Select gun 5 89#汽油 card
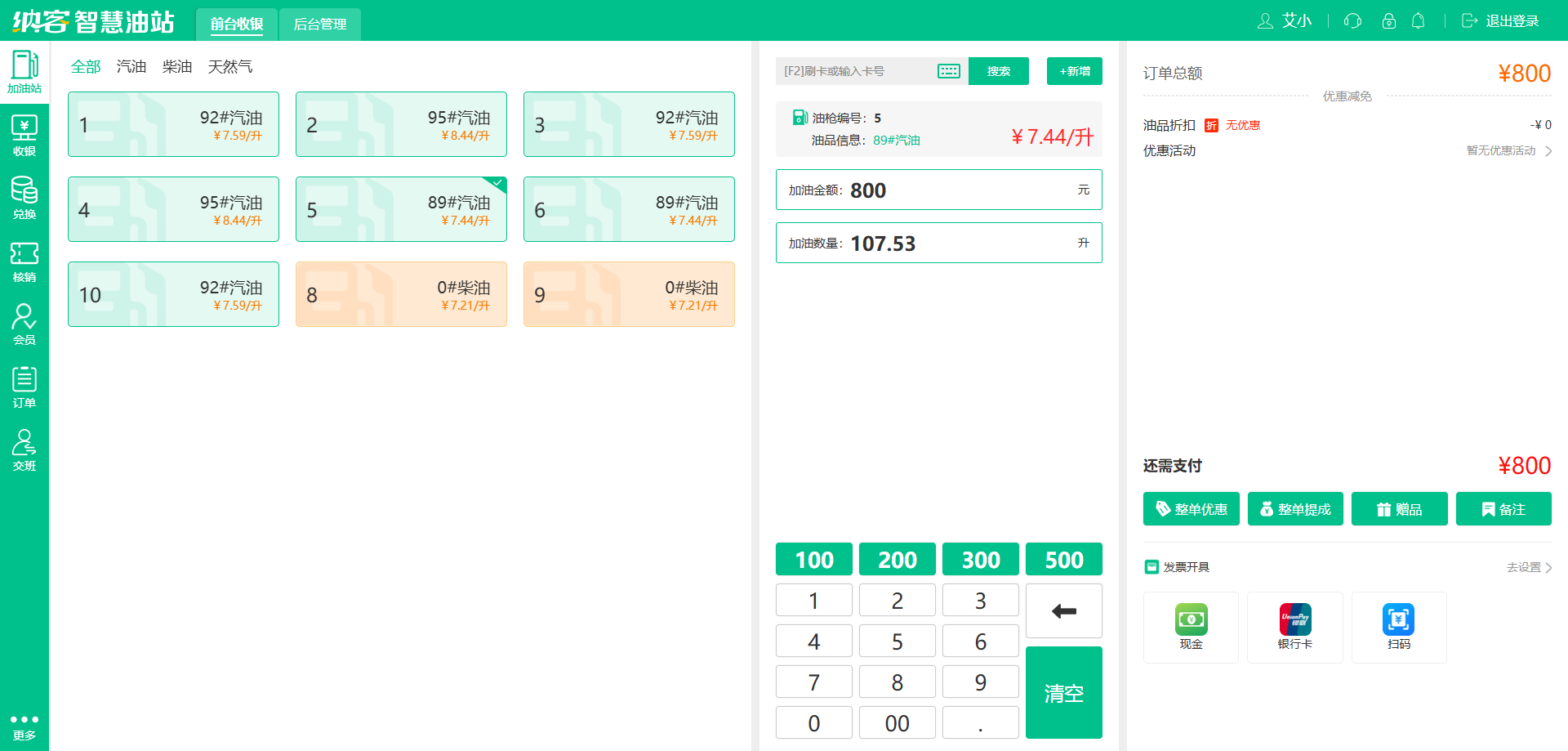The width and height of the screenshot is (1568, 751). 401,209
